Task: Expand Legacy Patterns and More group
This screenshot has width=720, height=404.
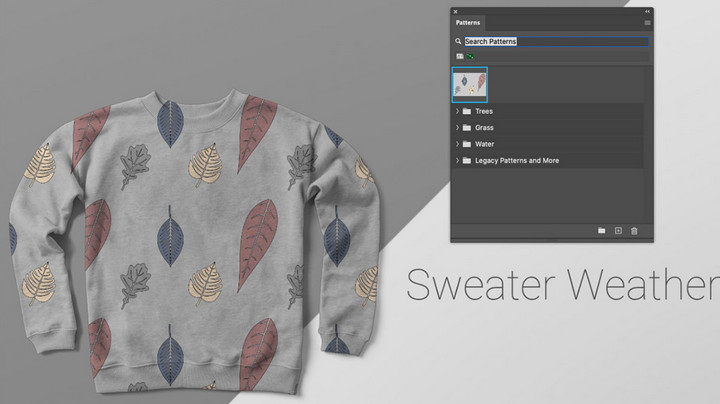Action: tap(457, 161)
